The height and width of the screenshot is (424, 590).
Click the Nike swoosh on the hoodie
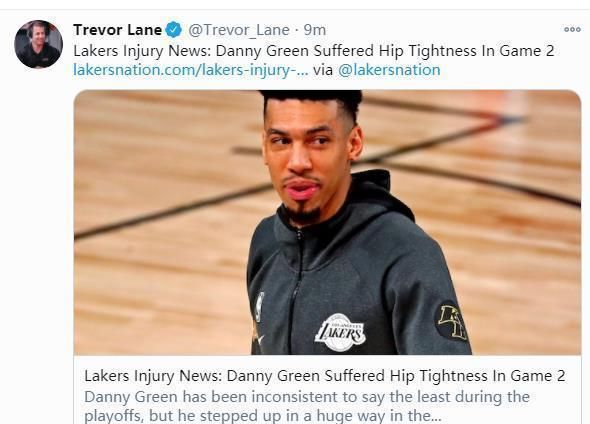pyautogui.click(x=259, y=338)
